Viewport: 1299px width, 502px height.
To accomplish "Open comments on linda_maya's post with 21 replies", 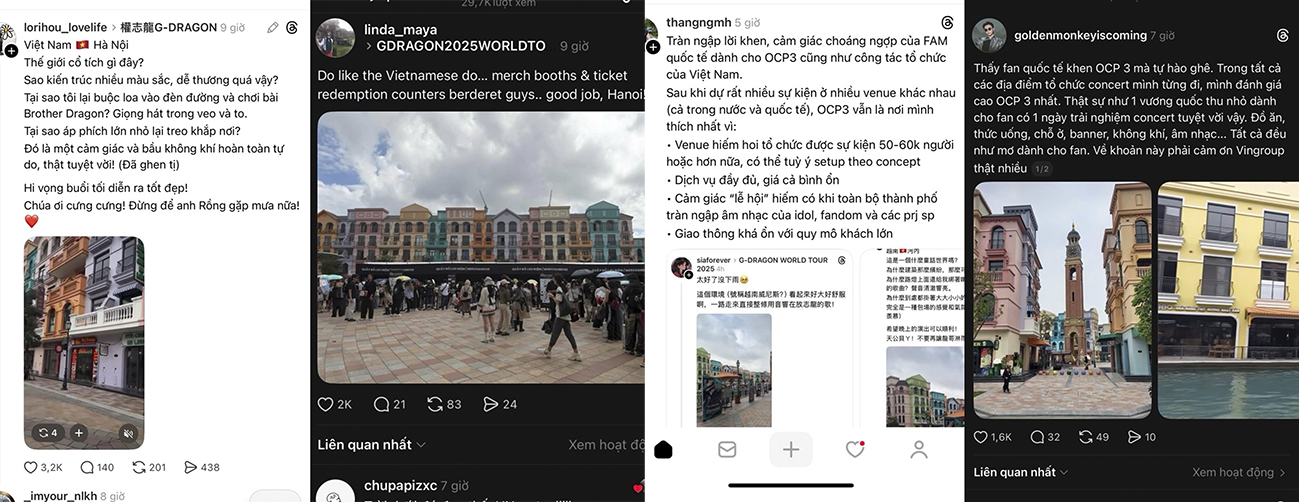I will point(390,404).
